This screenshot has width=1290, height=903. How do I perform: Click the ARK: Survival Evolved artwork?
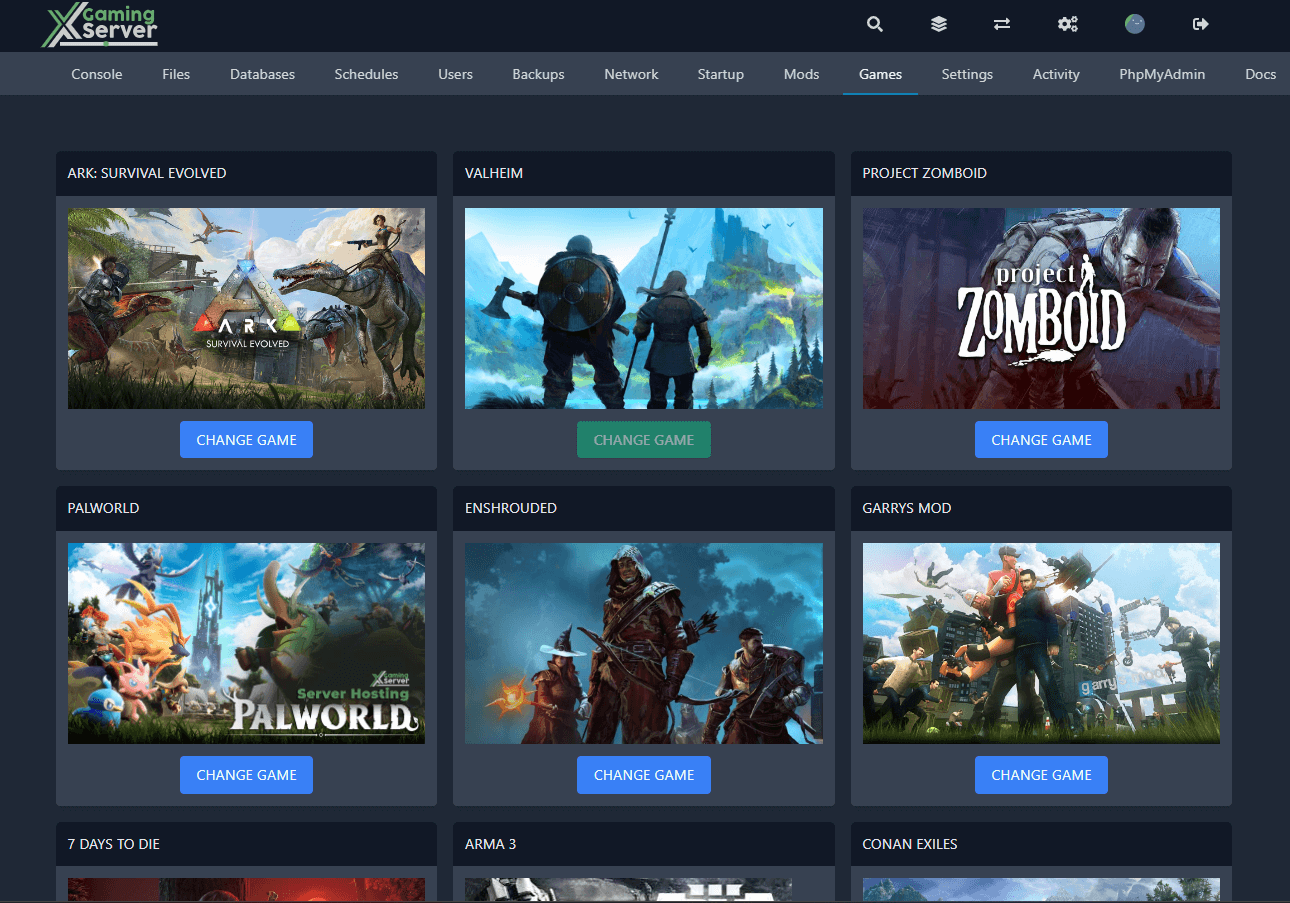[x=246, y=308]
